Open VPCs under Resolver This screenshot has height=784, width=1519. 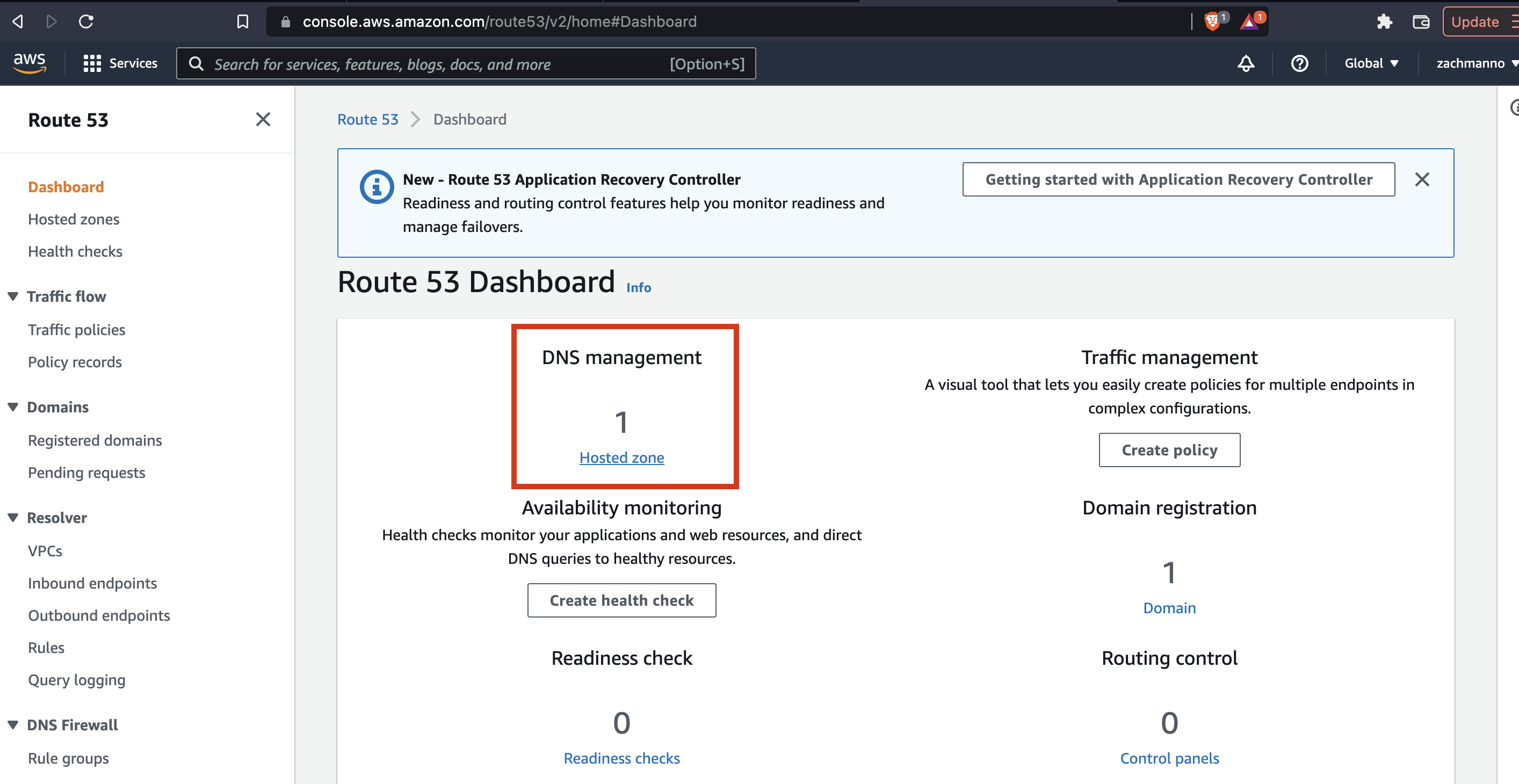(x=45, y=550)
